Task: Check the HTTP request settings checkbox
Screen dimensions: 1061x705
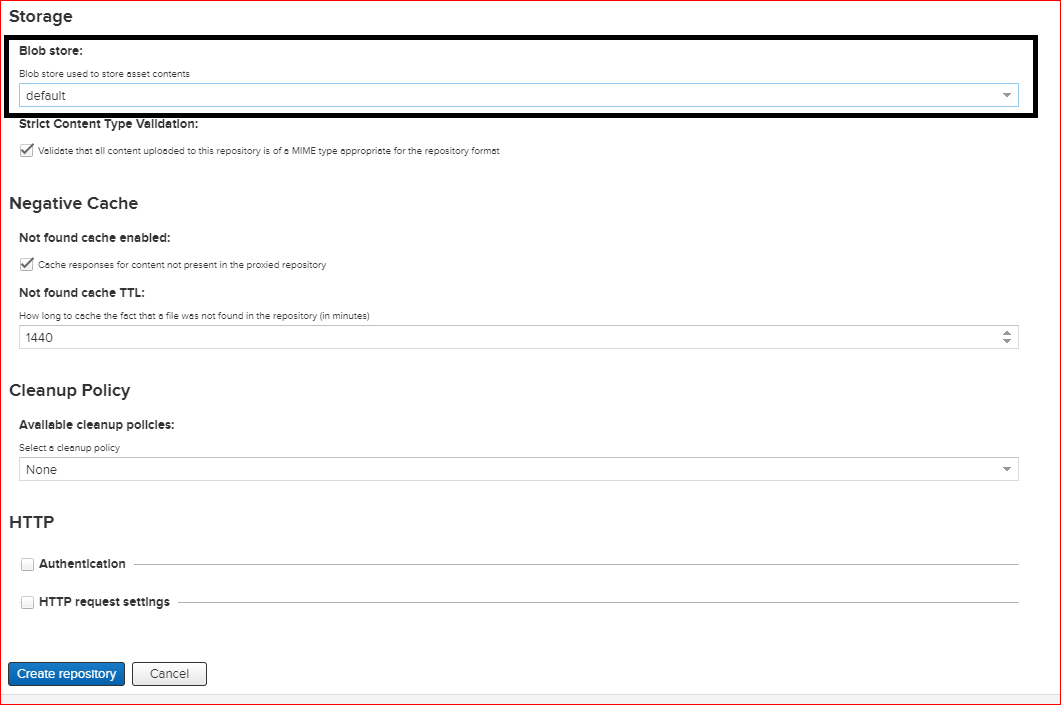Action: click(x=27, y=602)
